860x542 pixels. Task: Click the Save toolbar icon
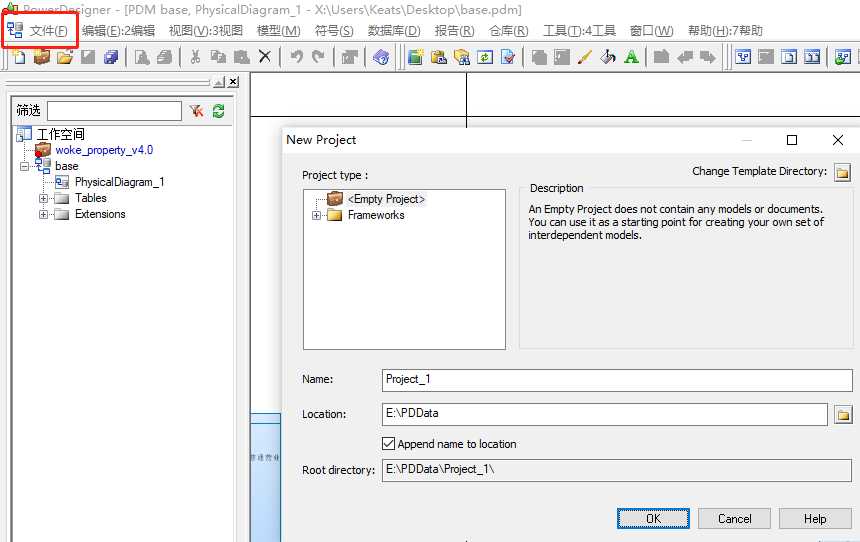88,57
